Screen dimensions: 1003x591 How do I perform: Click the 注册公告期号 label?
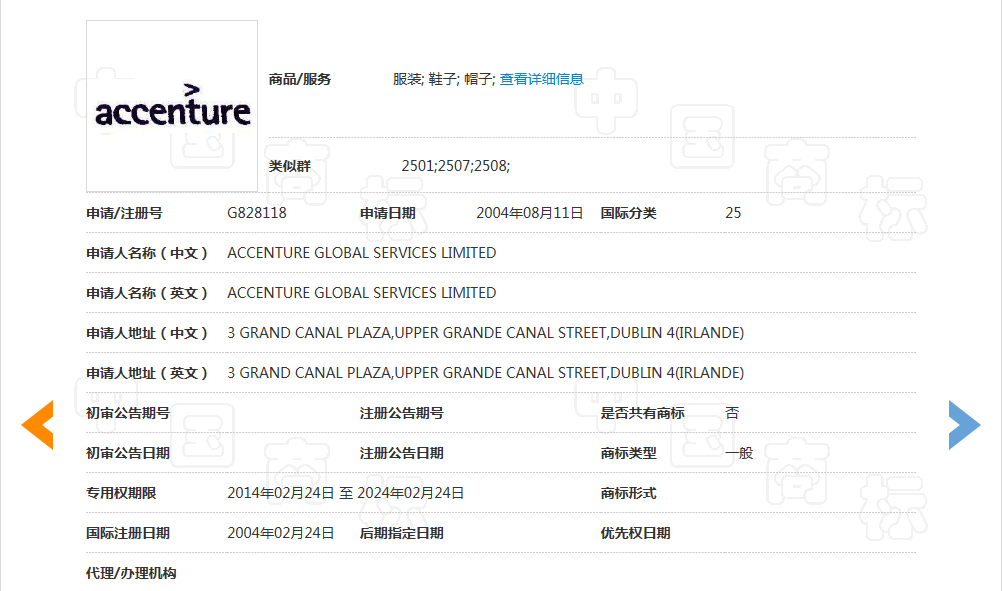point(401,414)
